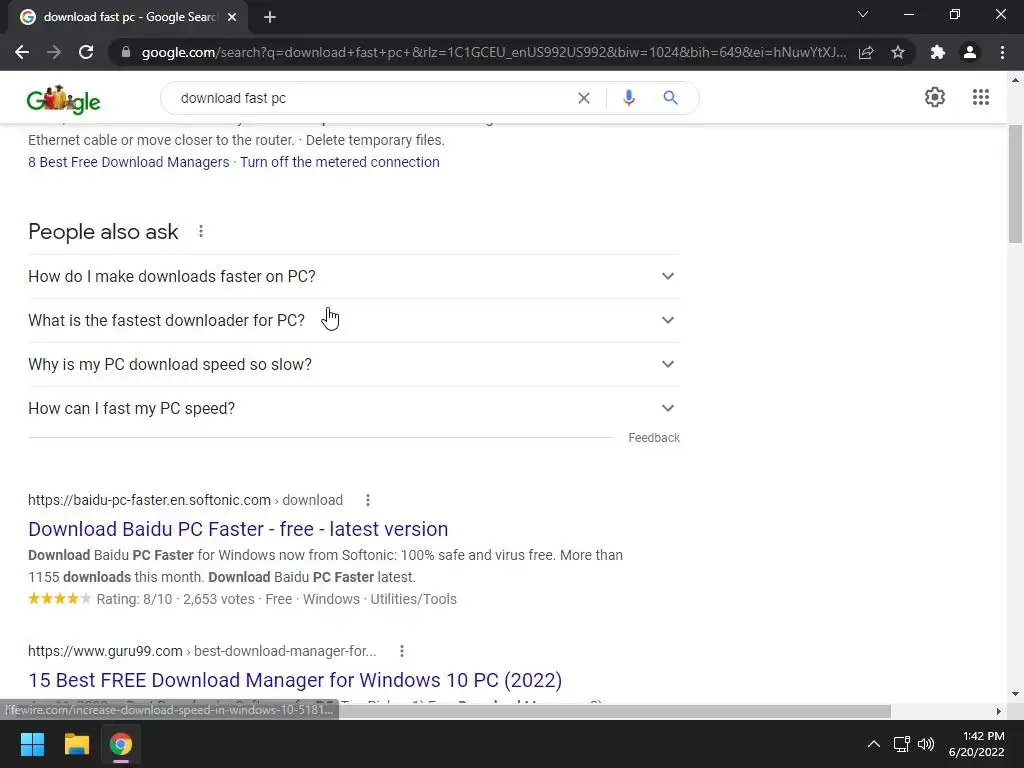Select the 'download fast pc' Google tab

[x=129, y=18]
